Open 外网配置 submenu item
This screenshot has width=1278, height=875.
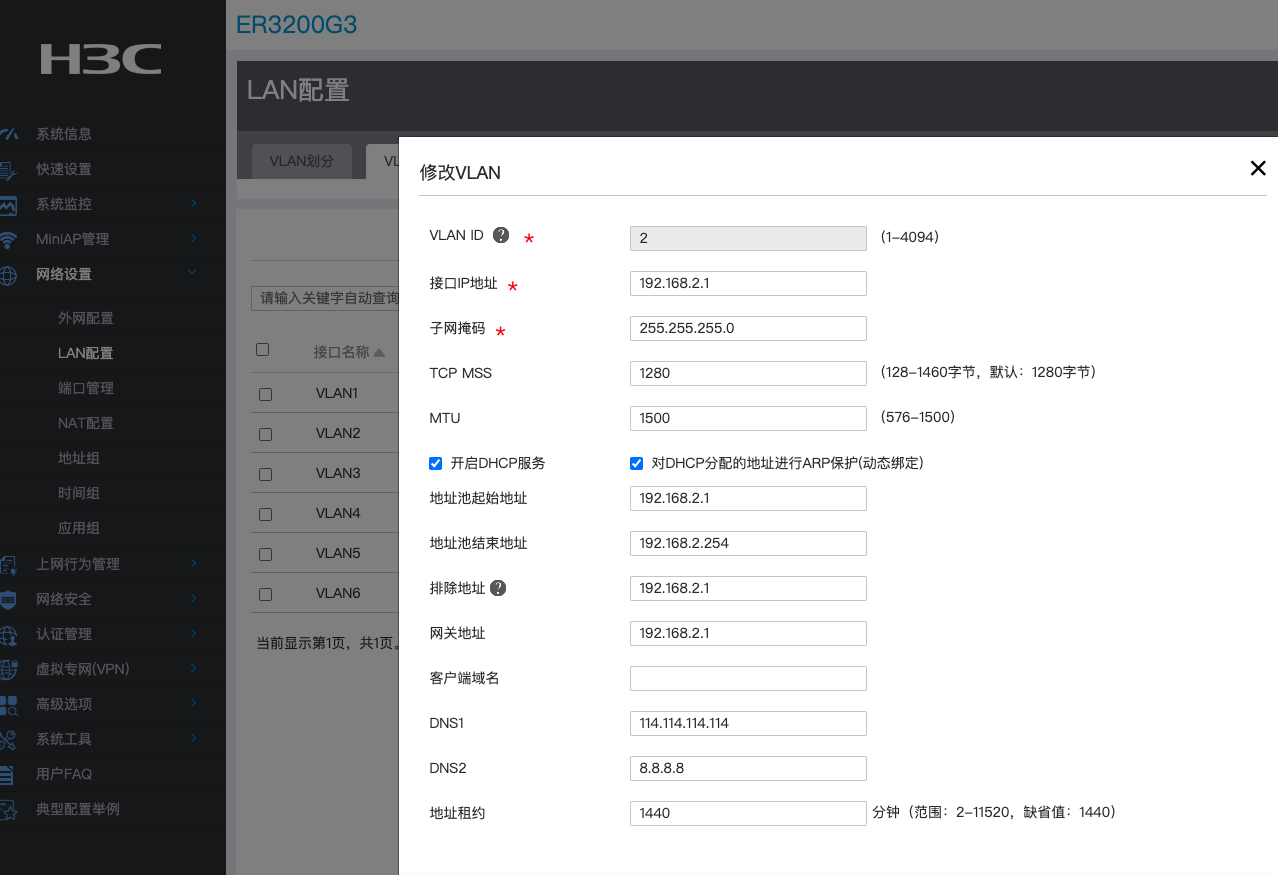pos(86,318)
